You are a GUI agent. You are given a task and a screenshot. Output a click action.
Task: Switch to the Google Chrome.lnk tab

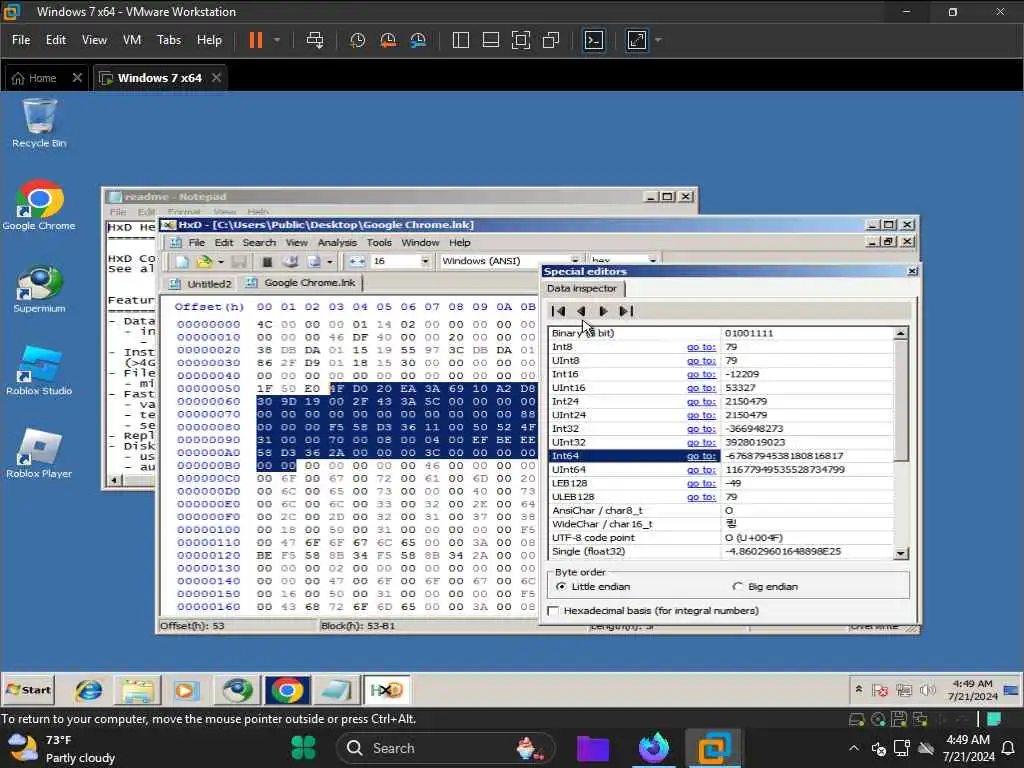click(x=300, y=283)
